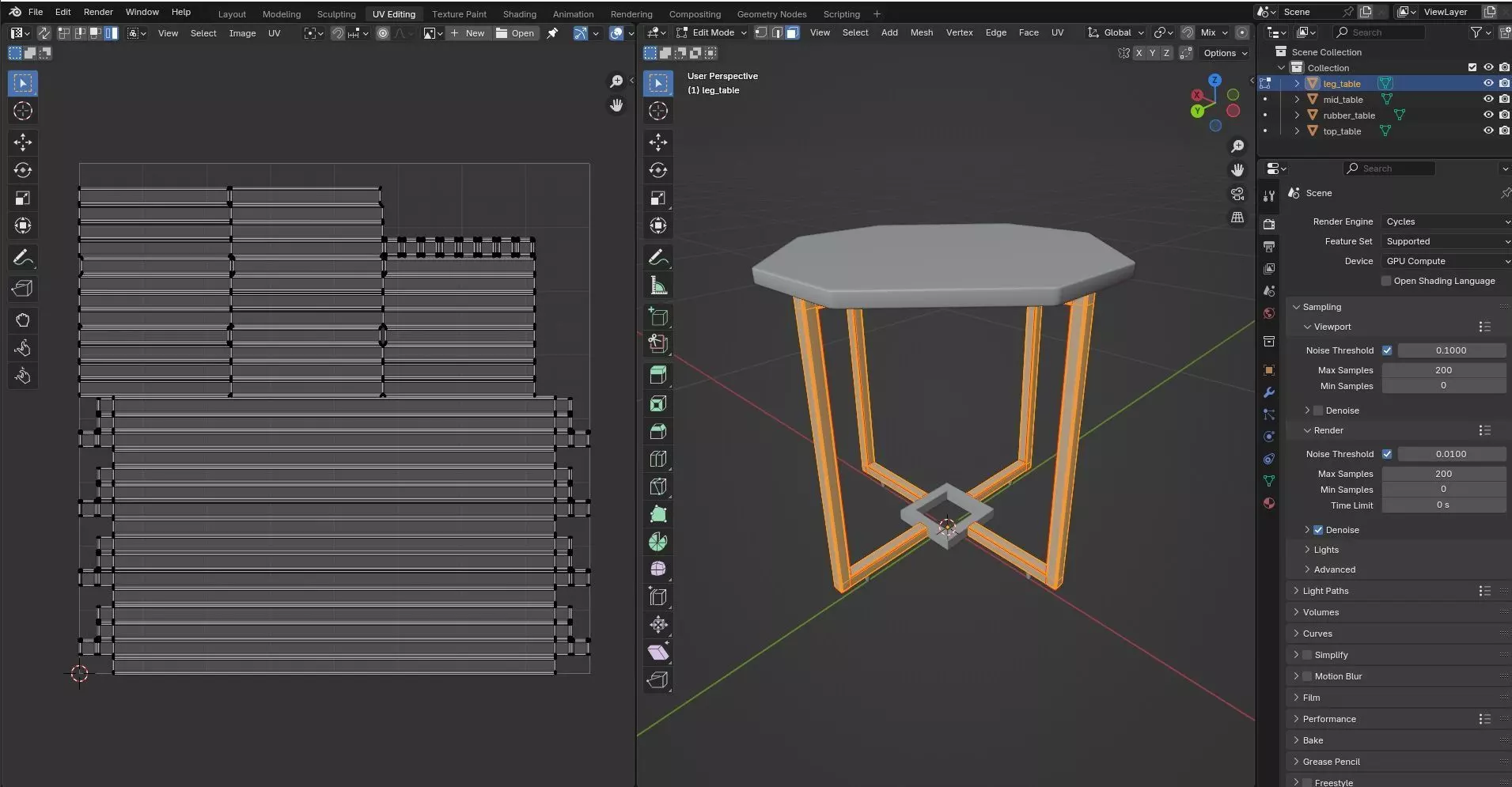Disable Render Denoise checkbox
This screenshot has height=787, width=1512.
(x=1318, y=530)
